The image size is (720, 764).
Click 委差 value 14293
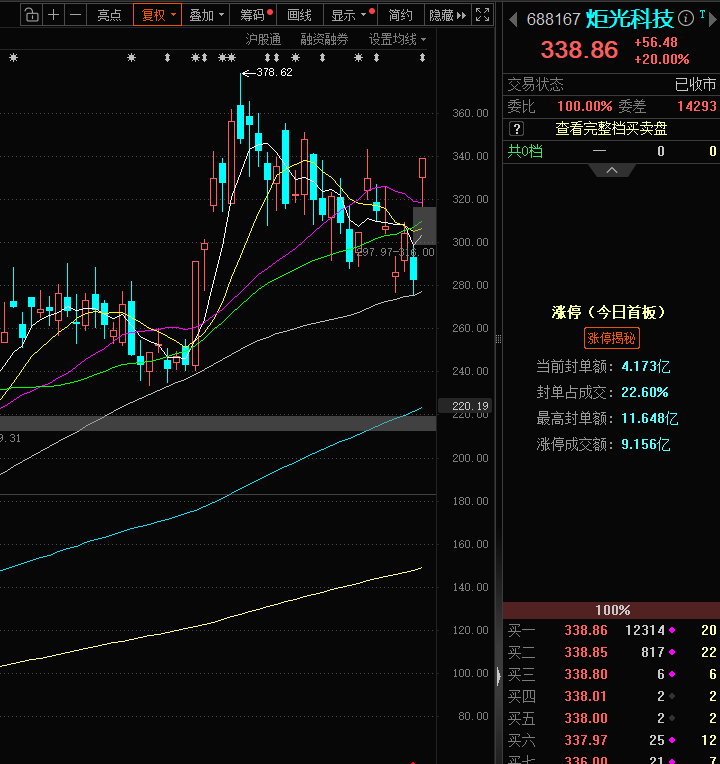click(697, 106)
